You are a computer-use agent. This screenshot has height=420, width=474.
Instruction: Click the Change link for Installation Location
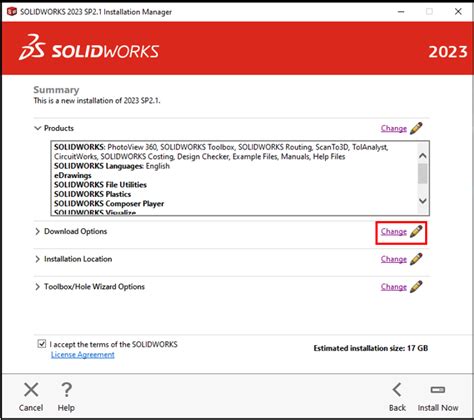click(x=394, y=259)
